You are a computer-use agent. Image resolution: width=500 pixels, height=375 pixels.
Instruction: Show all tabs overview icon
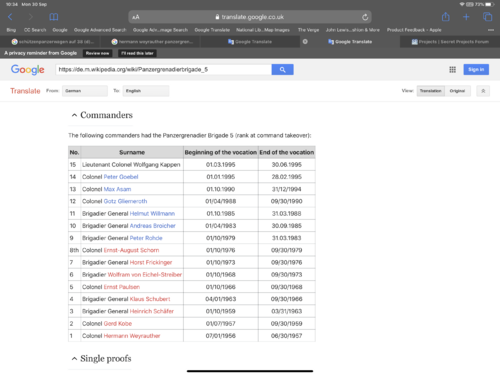(x=487, y=17)
